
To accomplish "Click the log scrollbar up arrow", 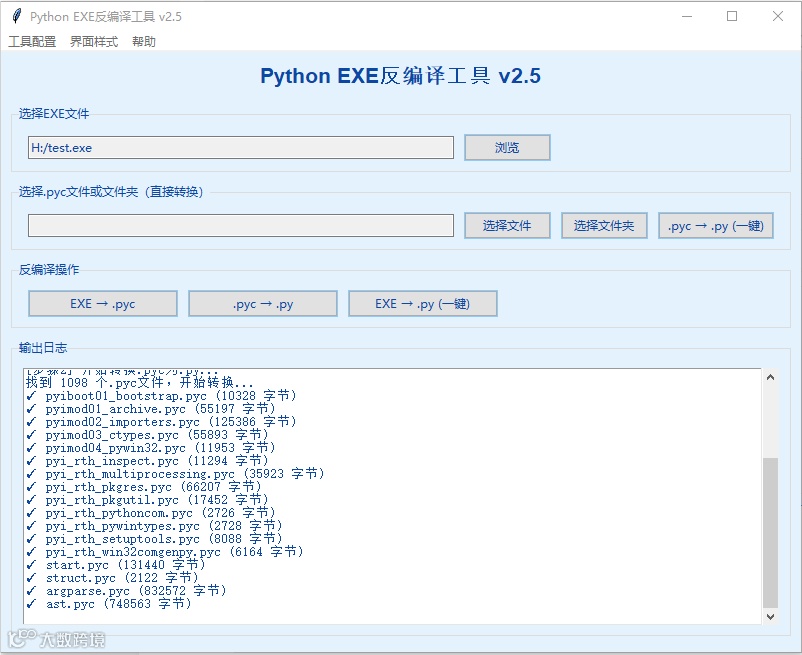I will coord(770,377).
